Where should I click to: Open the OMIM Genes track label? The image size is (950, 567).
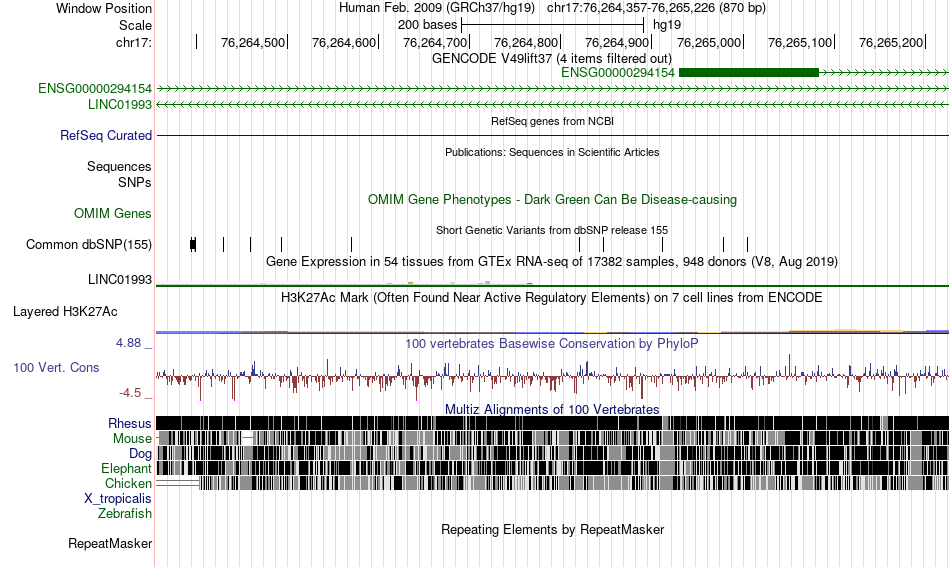(x=112, y=213)
